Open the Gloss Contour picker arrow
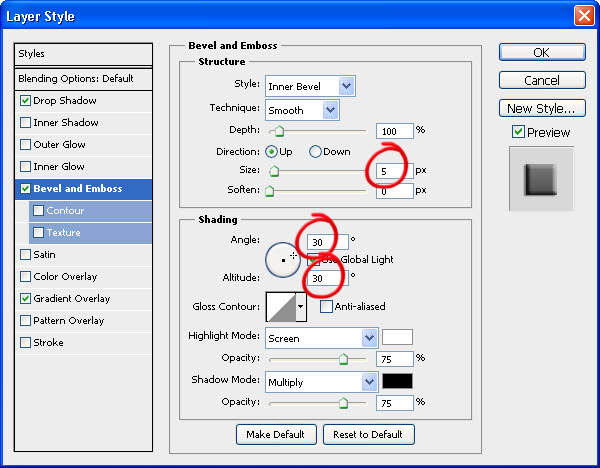The height and width of the screenshot is (468, 600). coord(301,307)
